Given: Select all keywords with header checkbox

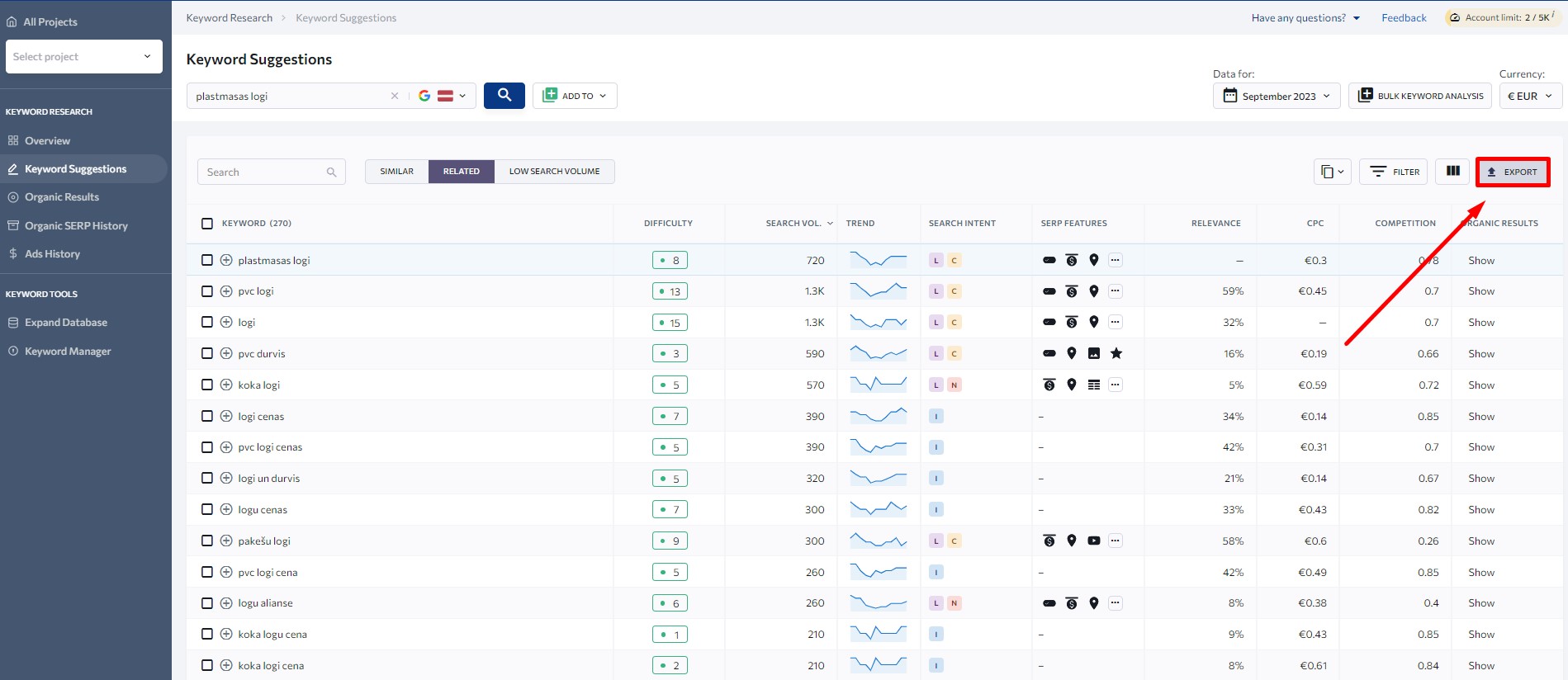Looking at the screenshot, I should pos(207,224).
